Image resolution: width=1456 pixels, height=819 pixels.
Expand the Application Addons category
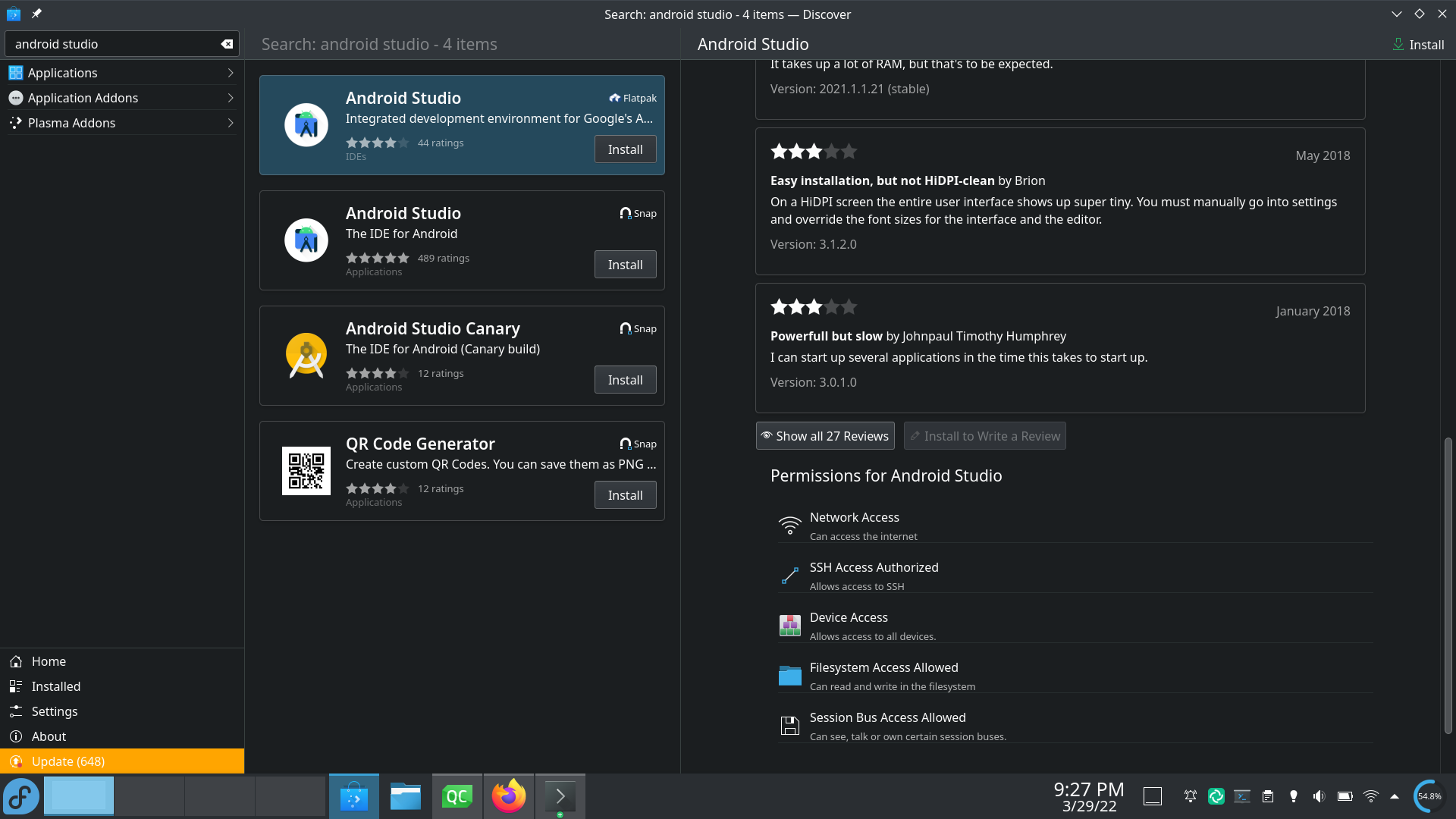click(x=122, y=98)
